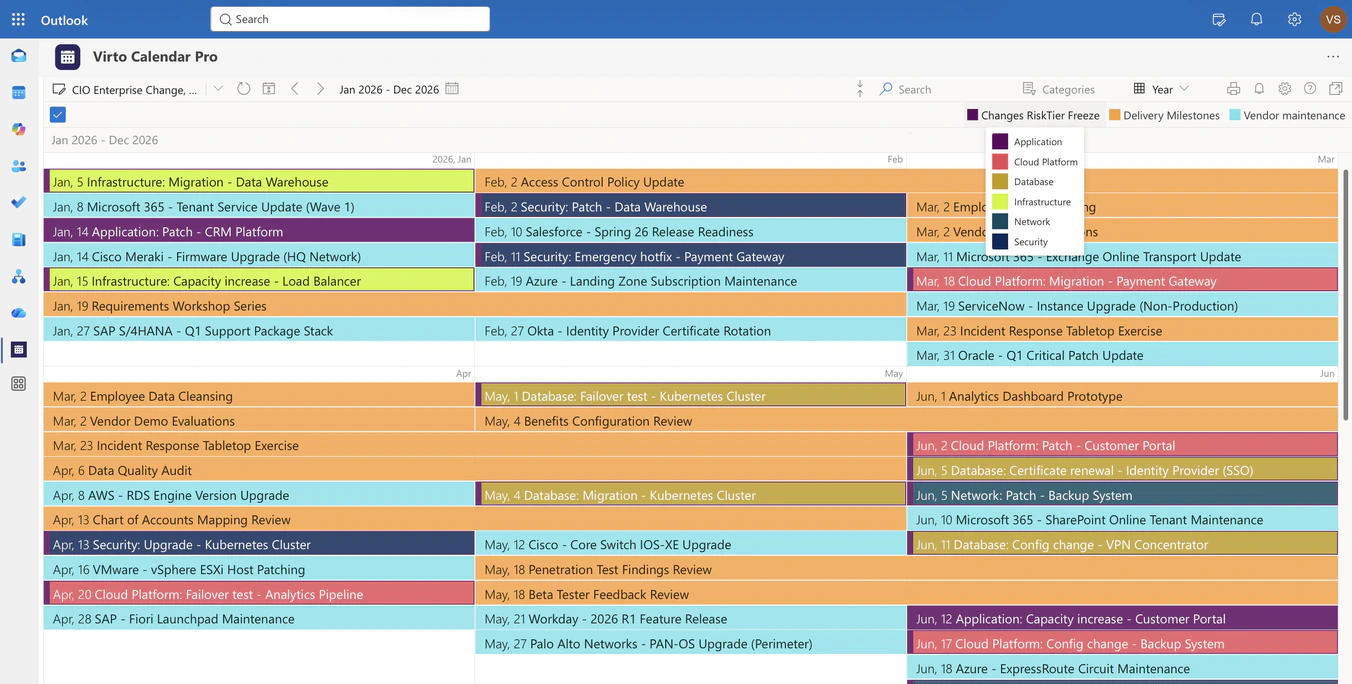Image resolution: width=1352 pixels, height=684 pixels.
Task: Go to previous year period
Action: click(295, 89)
